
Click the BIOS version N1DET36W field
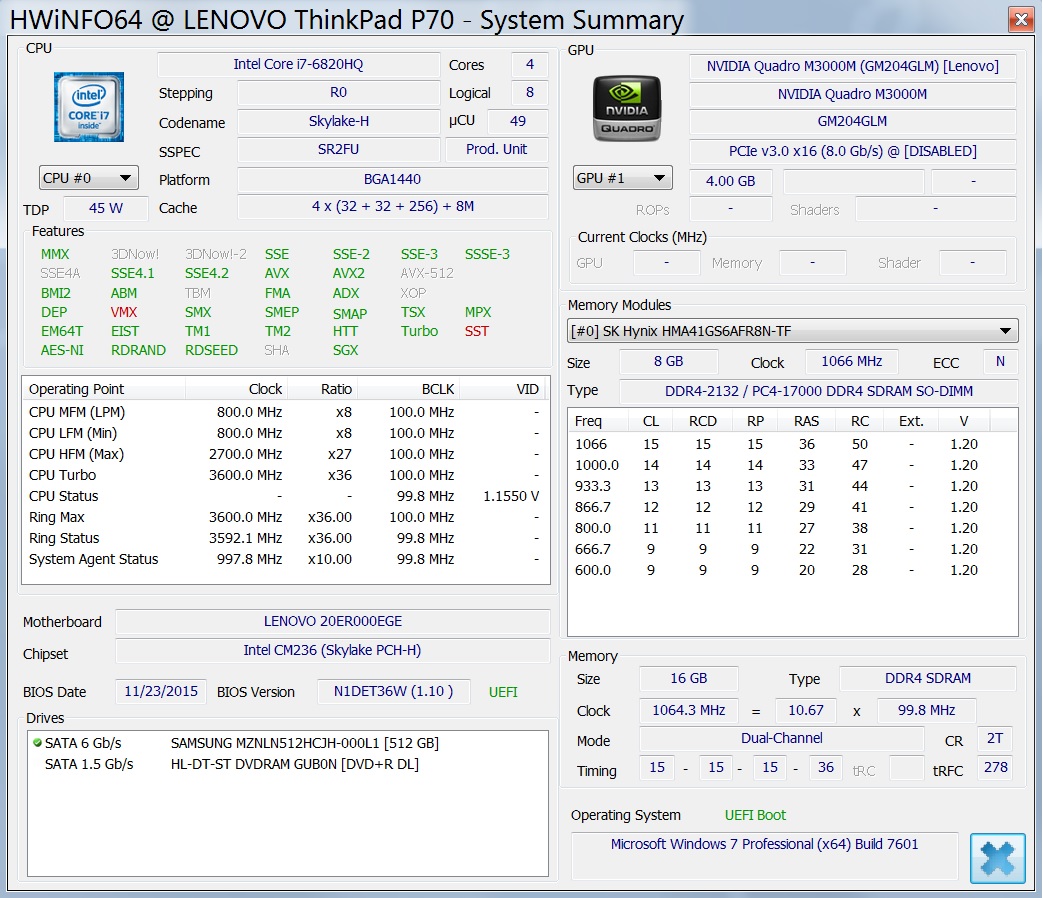393,691
